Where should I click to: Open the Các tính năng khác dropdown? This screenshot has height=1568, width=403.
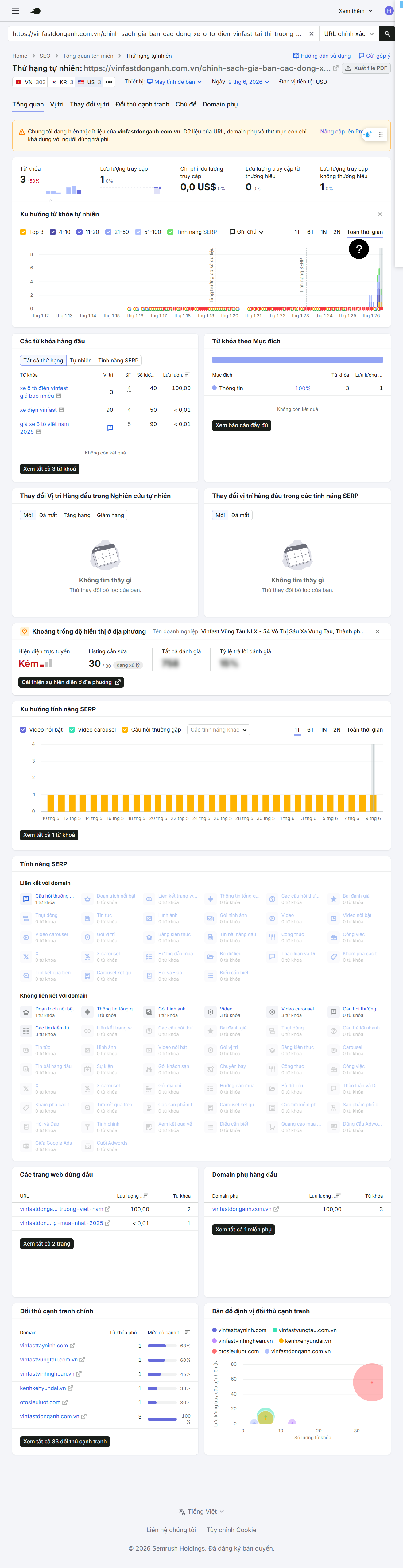click(219, 730)
